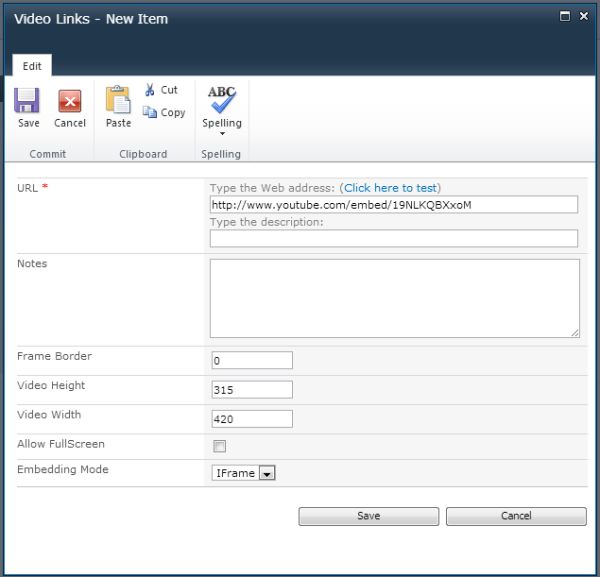The height and width of the screenshot is (577, 600).
Task: Click the Save floppy disk ribbon icon
Action: [27, 101]
